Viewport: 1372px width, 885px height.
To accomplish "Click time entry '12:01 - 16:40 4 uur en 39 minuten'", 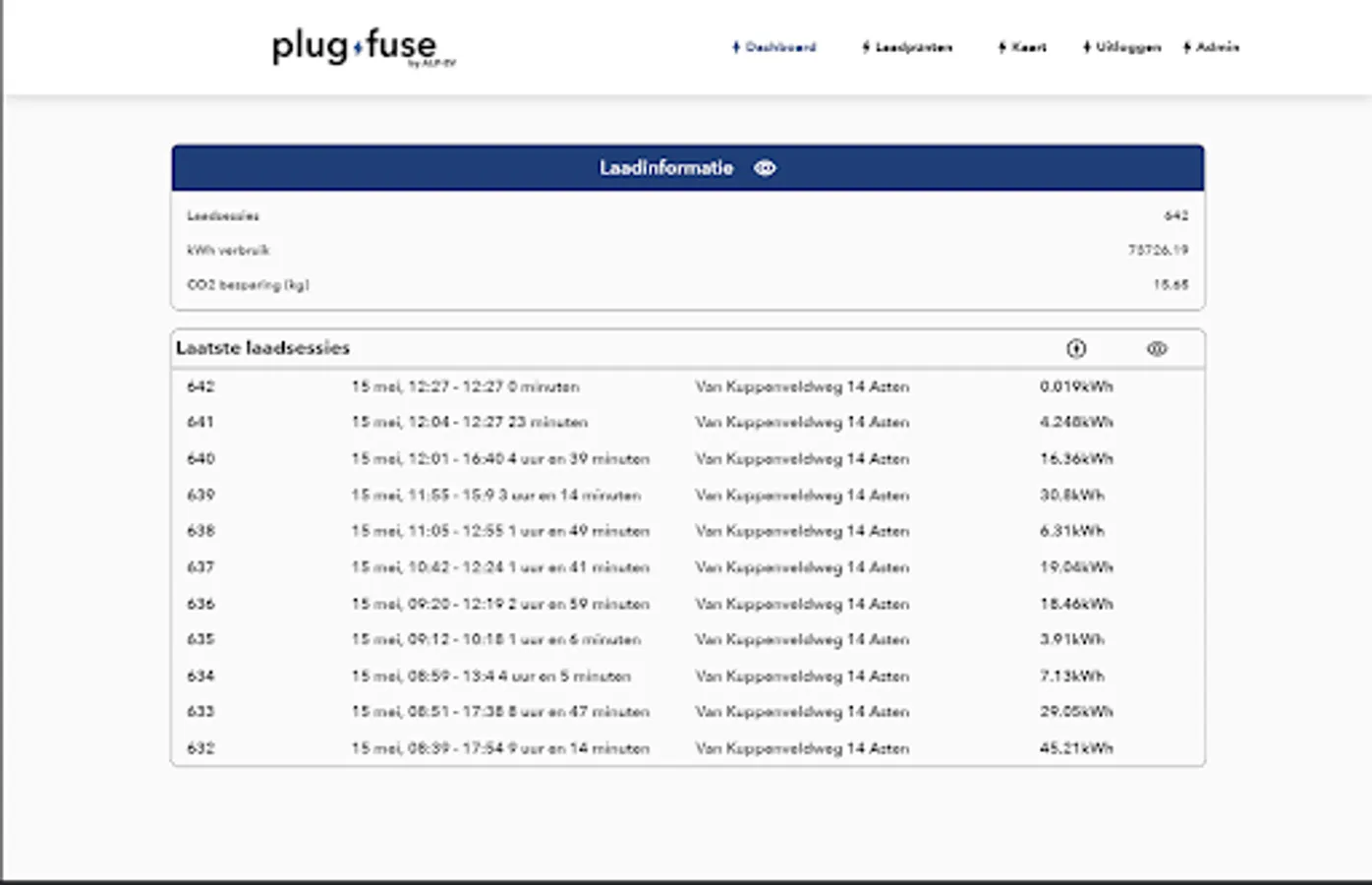I will [500, 458].
